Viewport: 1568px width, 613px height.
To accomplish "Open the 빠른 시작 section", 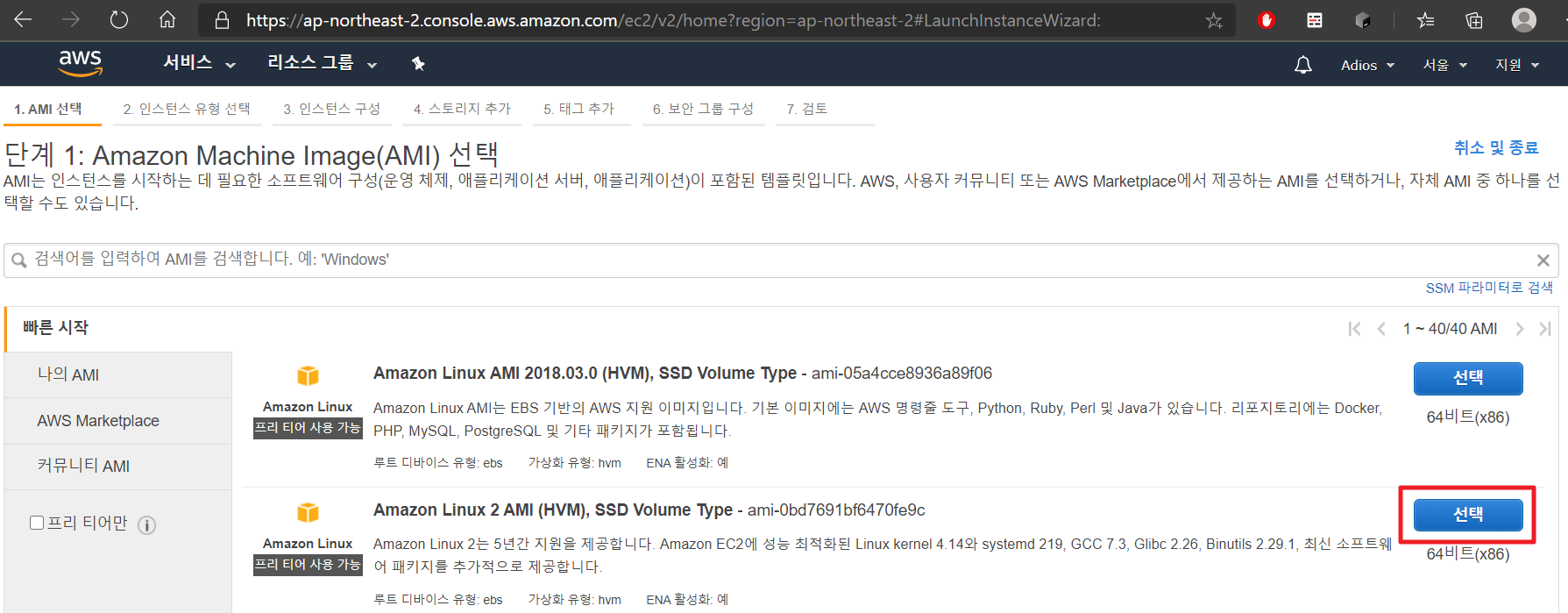I will coord(56,328).
